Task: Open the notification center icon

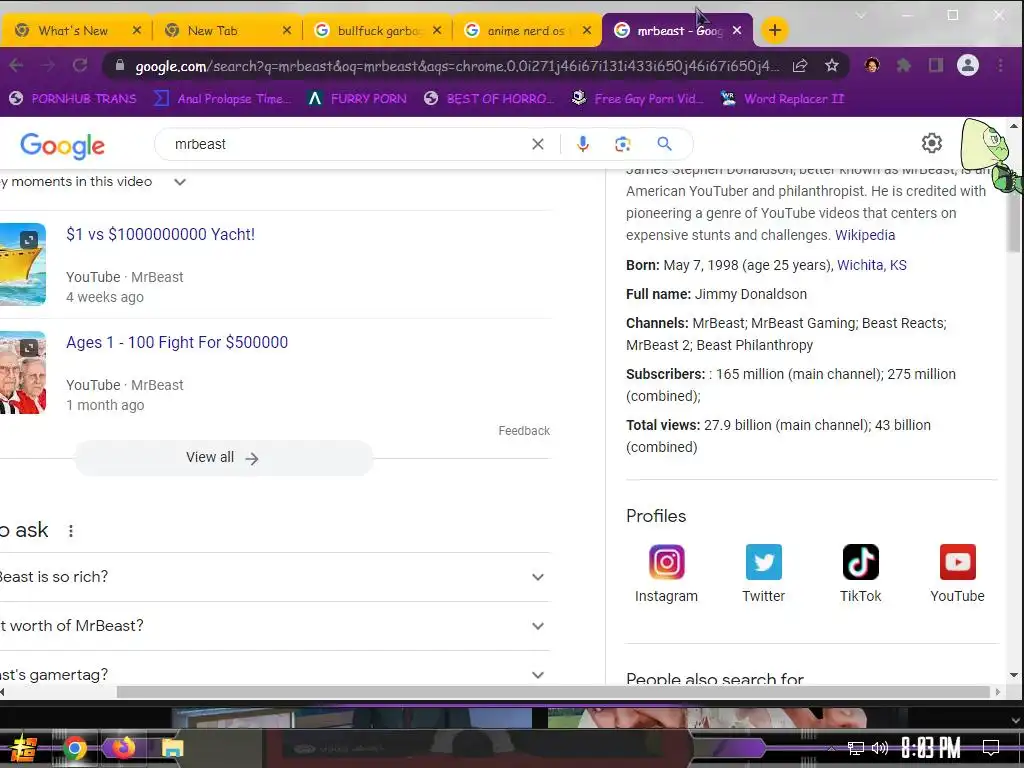Action: (x=991, y=748)
